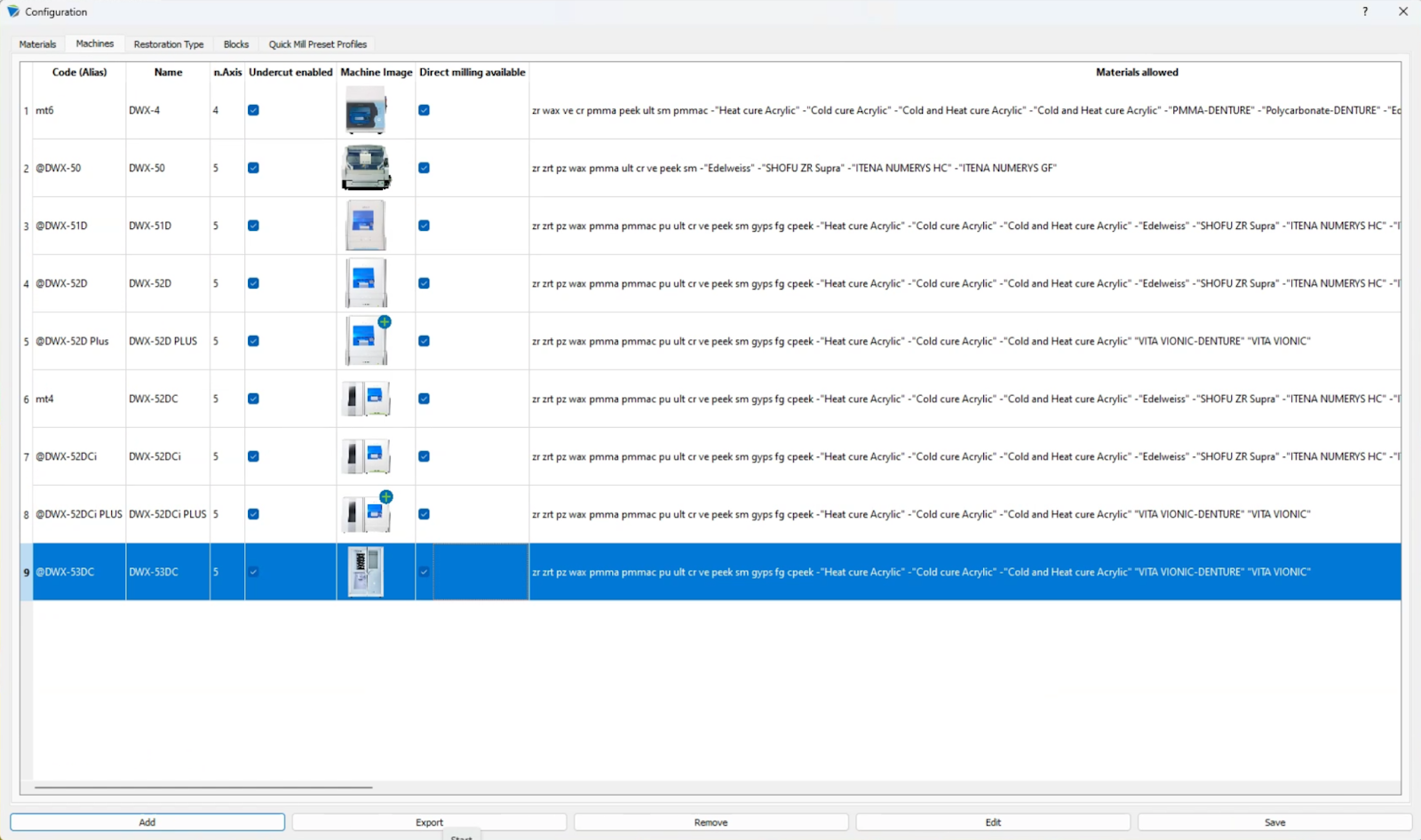
Task: Click the DWX-50 materials allowed cell
Action: [965, 168]
